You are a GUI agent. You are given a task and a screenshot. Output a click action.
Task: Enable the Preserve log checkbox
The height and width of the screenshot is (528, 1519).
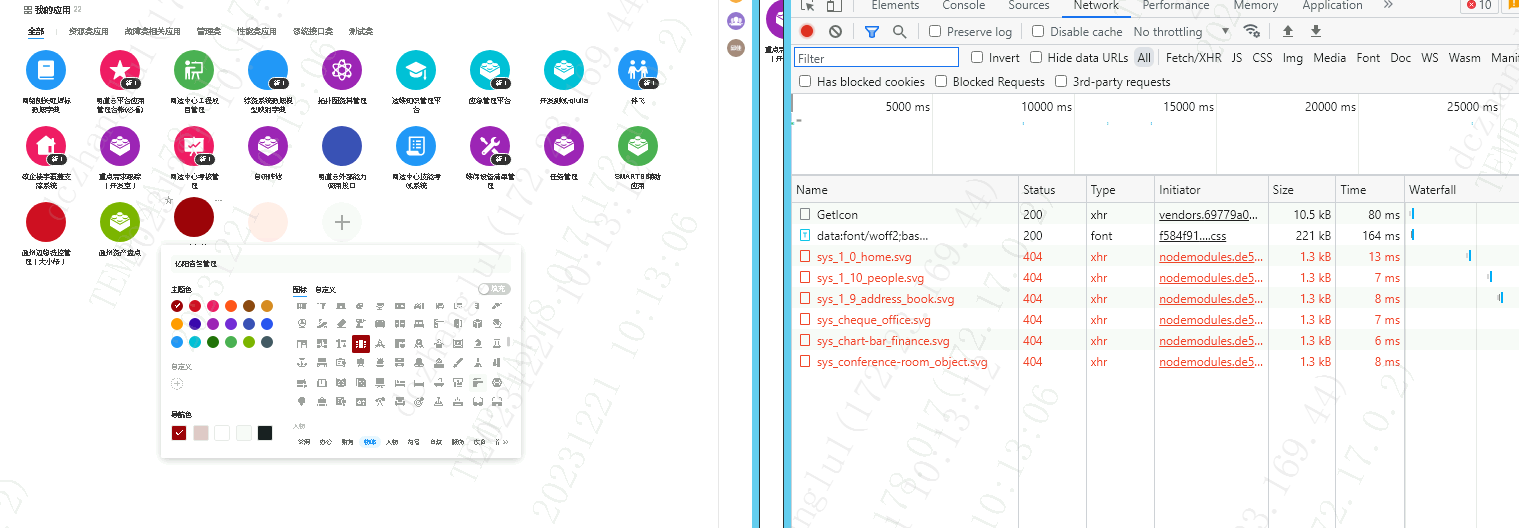[x=935, y=31]
